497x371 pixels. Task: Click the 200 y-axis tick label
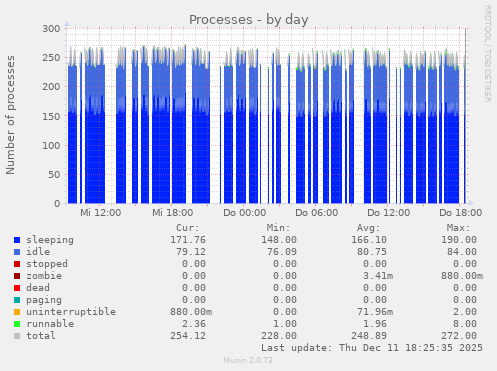51,87
